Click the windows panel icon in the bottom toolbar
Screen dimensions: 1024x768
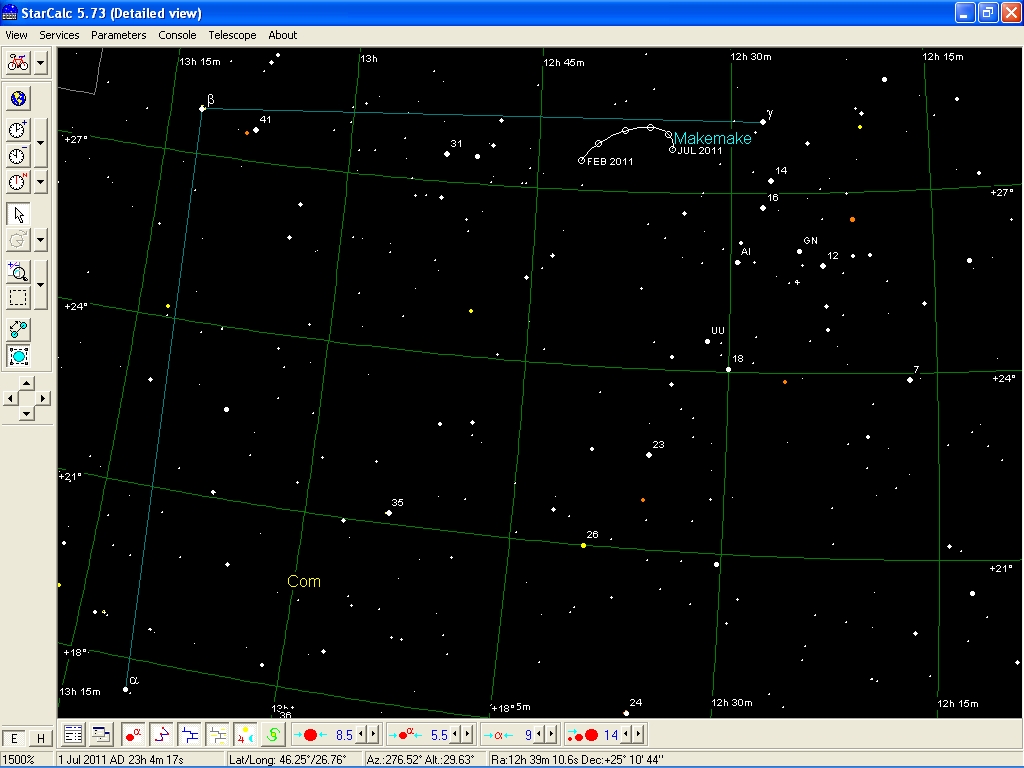pyautogui.click(x=101, y=735)
